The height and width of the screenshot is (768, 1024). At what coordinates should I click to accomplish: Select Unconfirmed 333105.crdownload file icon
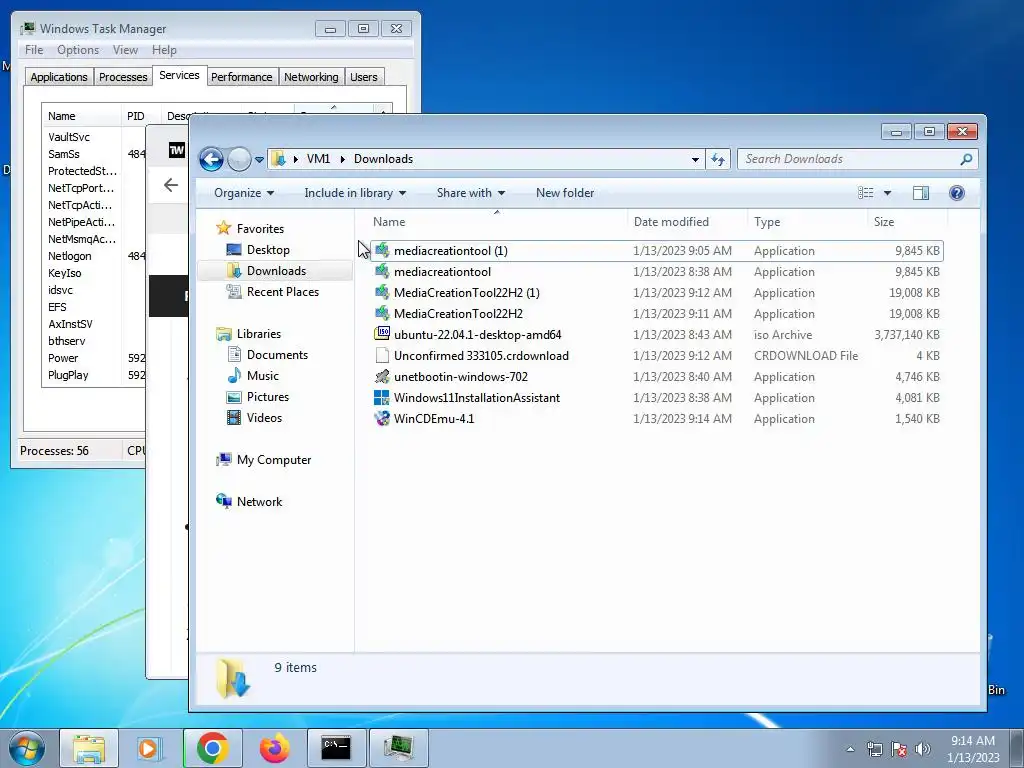(x=382, y=355)
